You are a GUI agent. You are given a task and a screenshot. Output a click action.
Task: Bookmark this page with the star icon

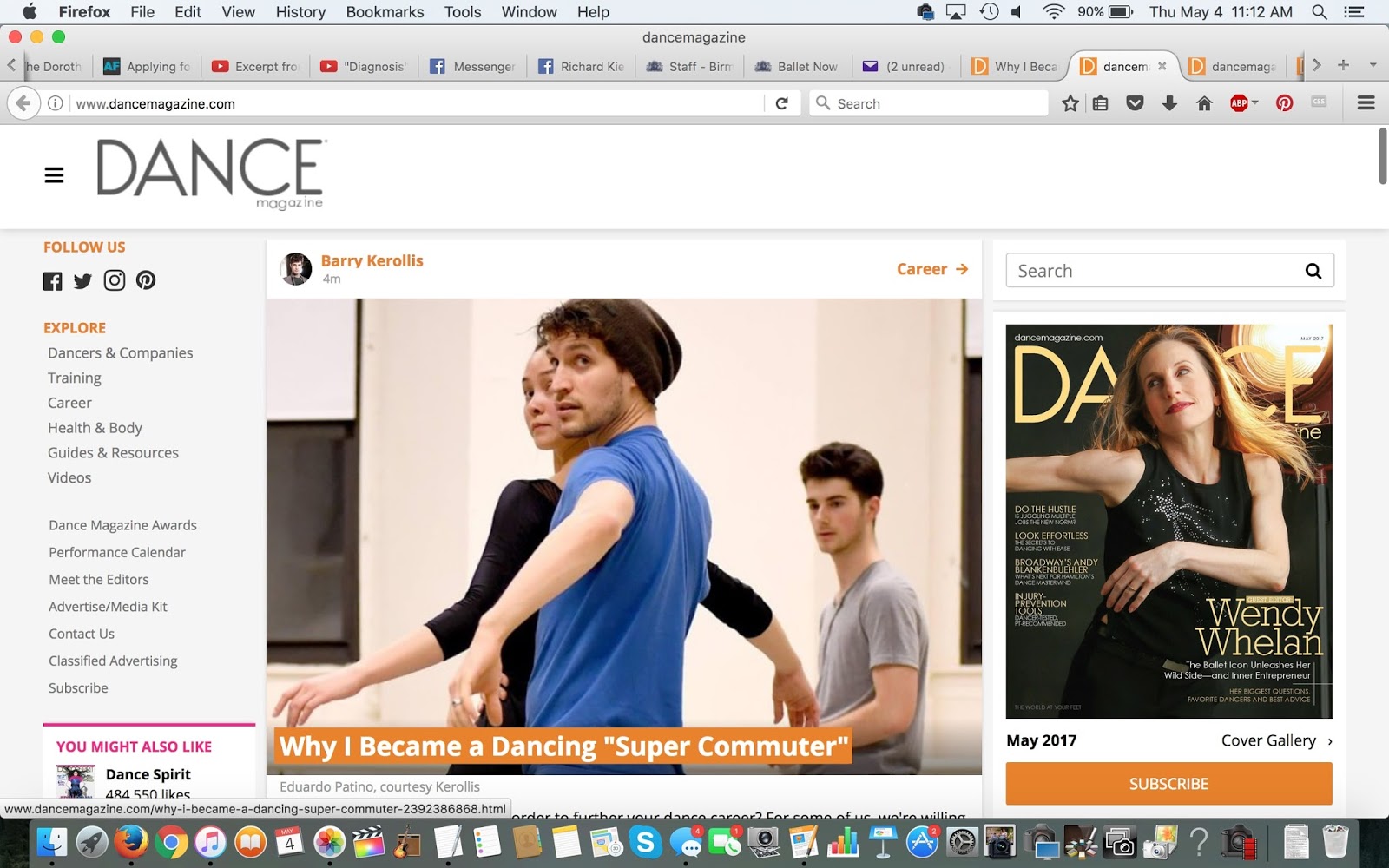tap(1070, 102)
